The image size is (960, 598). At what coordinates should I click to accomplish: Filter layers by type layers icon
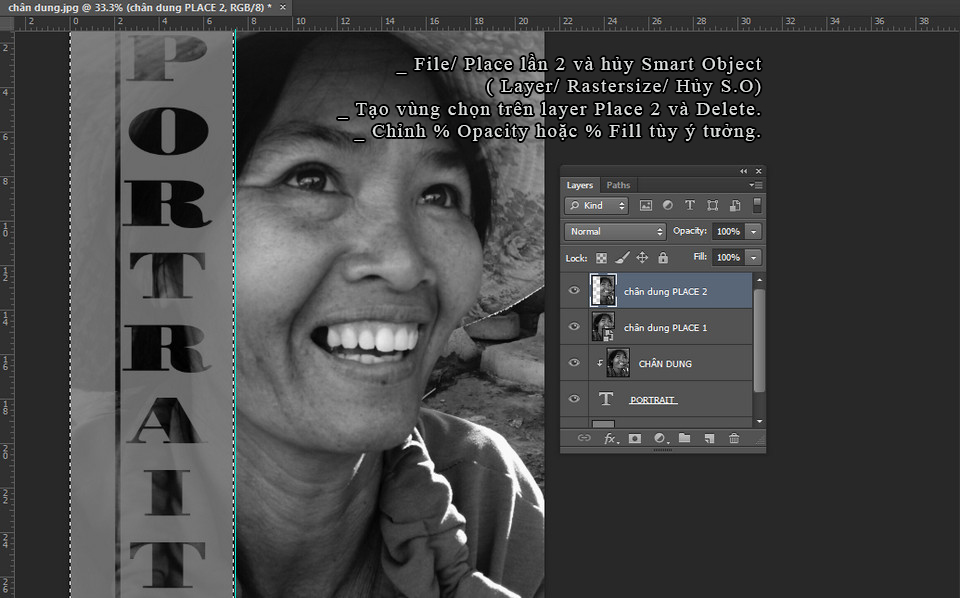(x=690, y=206)
